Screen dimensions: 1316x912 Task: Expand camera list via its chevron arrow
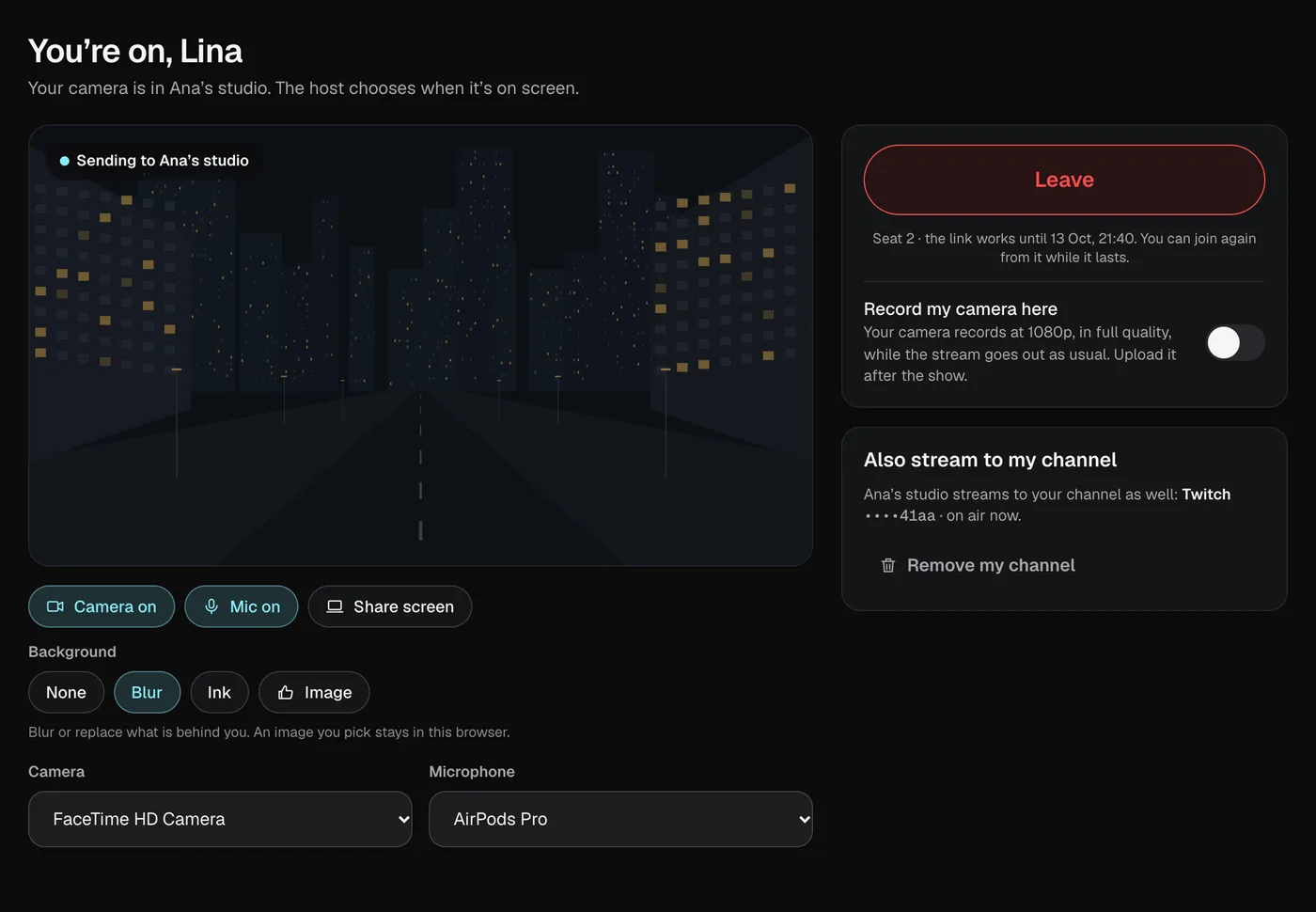[403, 819]
